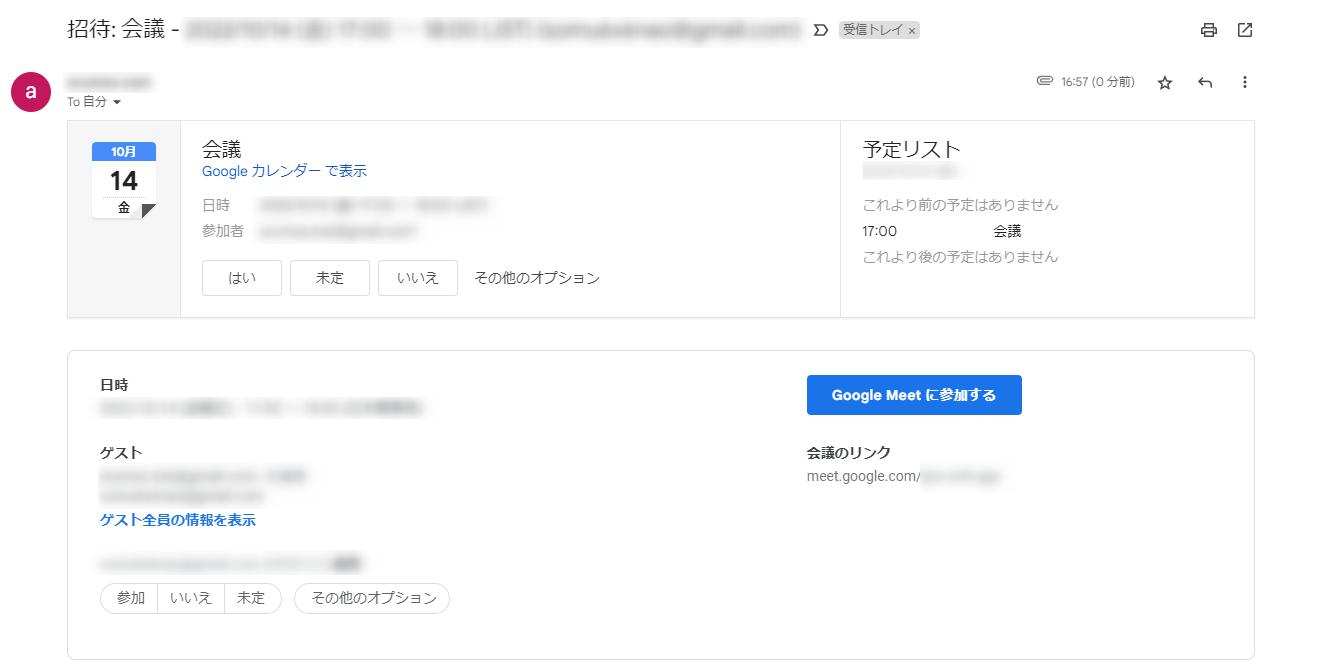Select 参加 in the bottom response group
The height and width of the screenshot is (670, 1344).
click(130, 598)
